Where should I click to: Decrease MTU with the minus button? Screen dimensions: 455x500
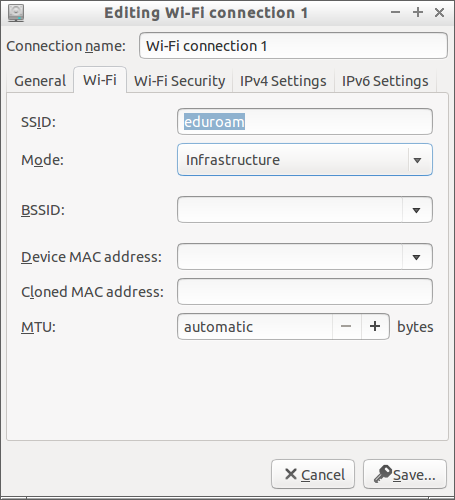pos(346,326)
